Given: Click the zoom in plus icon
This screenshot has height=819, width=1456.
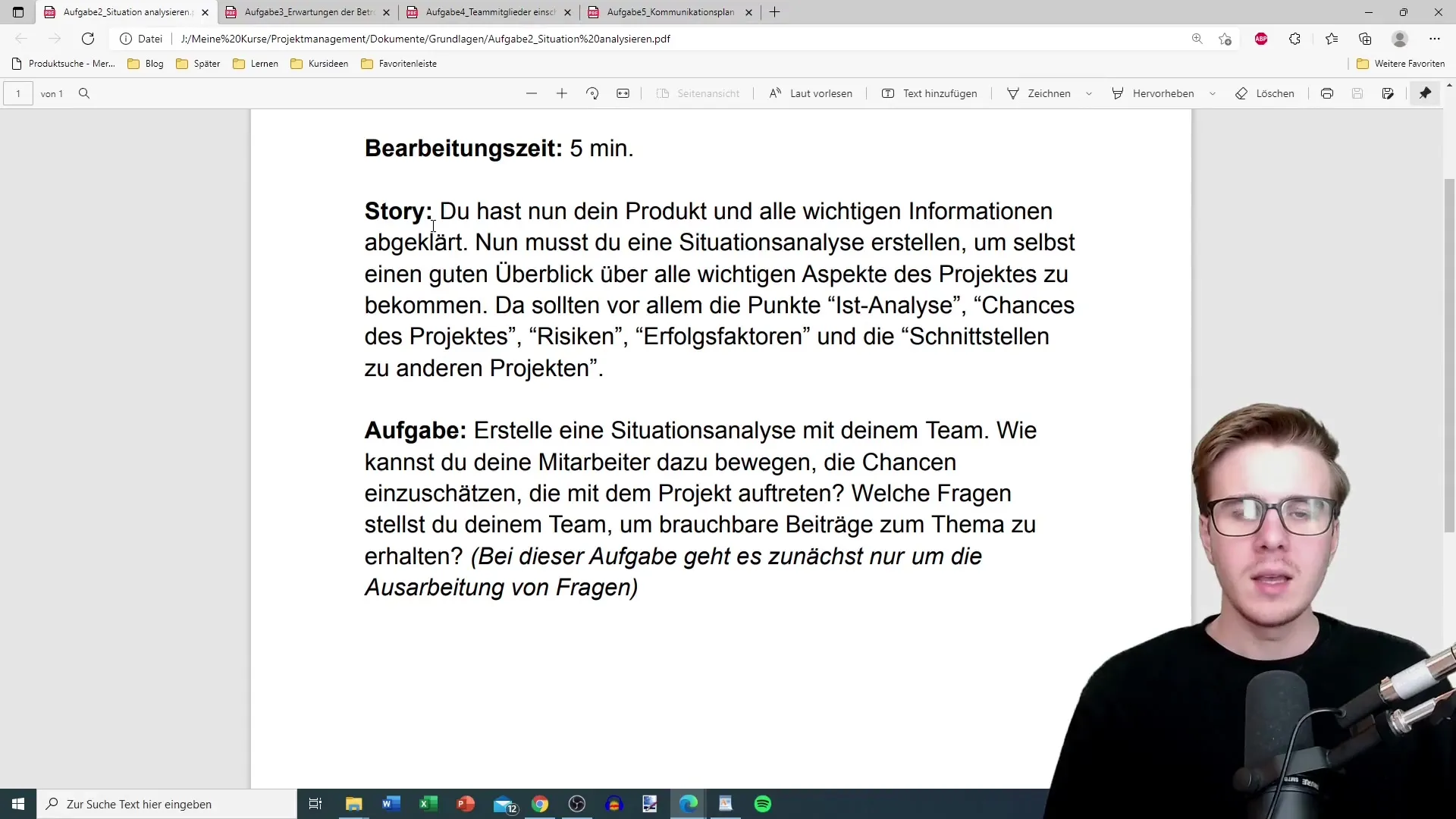Looking at the screenshot, I should (562, 93).
